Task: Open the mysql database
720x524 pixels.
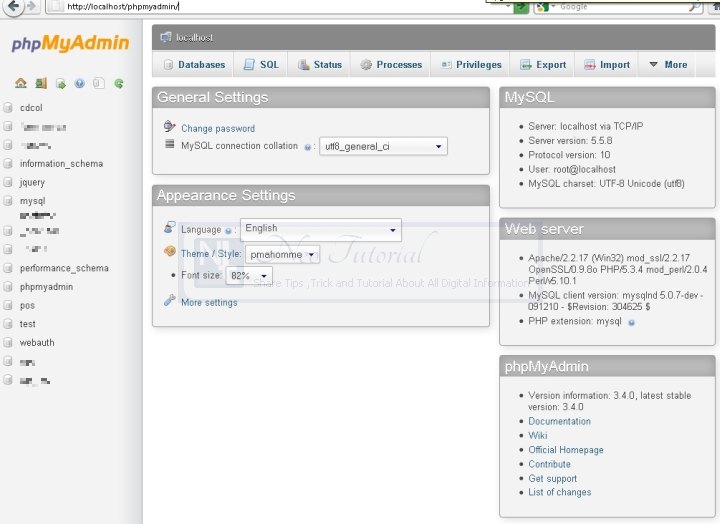Action: coord(33,201)
